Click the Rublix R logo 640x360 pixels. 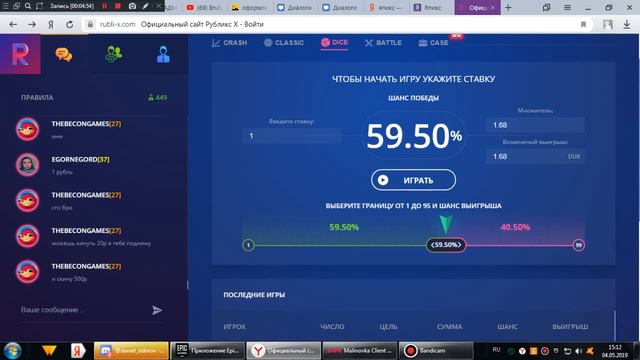pyautogui.click(x=20, y=54)
